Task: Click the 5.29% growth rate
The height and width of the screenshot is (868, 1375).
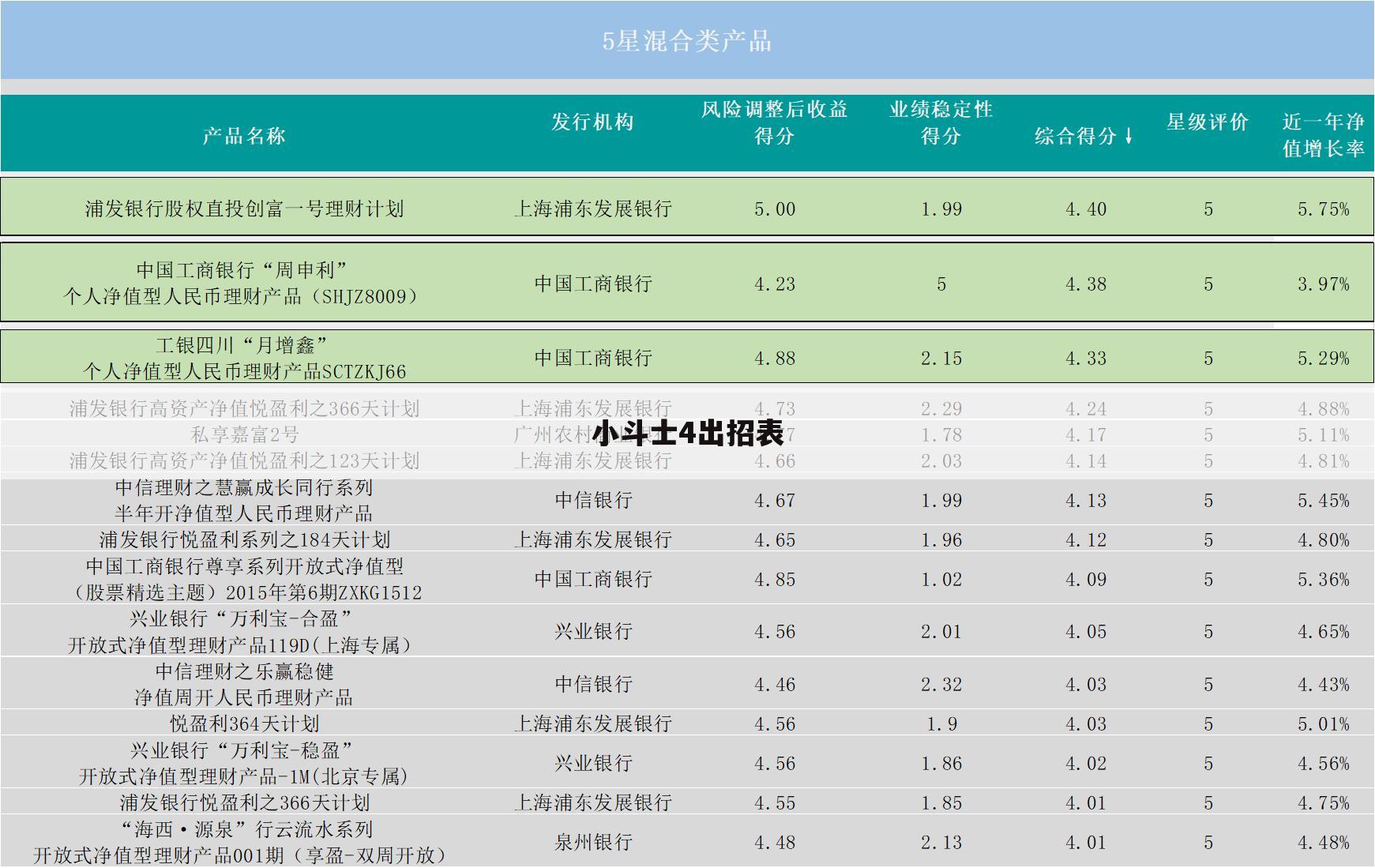Action: (x=1324, y=359)
